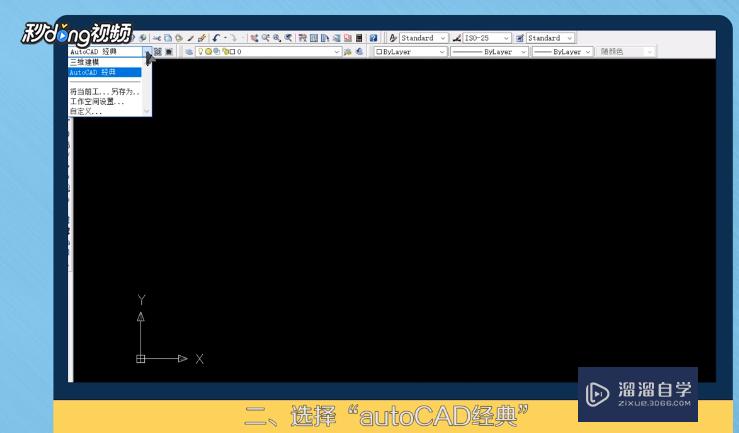Activate the Pan hand tool
The width and height of the screenshot is (739, 433).
pyautogui.click(x=255, y=38)
